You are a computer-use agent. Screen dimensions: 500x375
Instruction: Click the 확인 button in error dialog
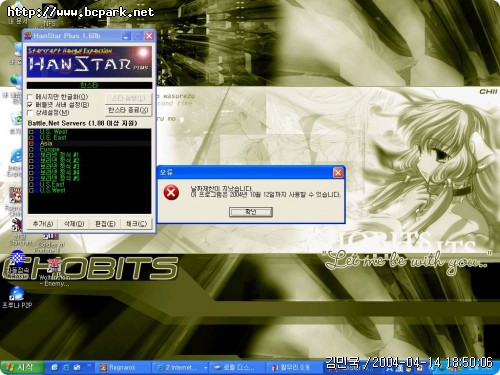pyautogui.click(x=251, y=212)
